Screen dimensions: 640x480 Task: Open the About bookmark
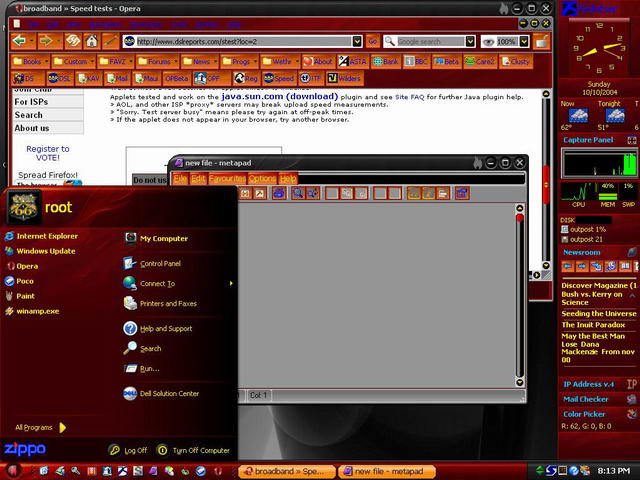318,61
